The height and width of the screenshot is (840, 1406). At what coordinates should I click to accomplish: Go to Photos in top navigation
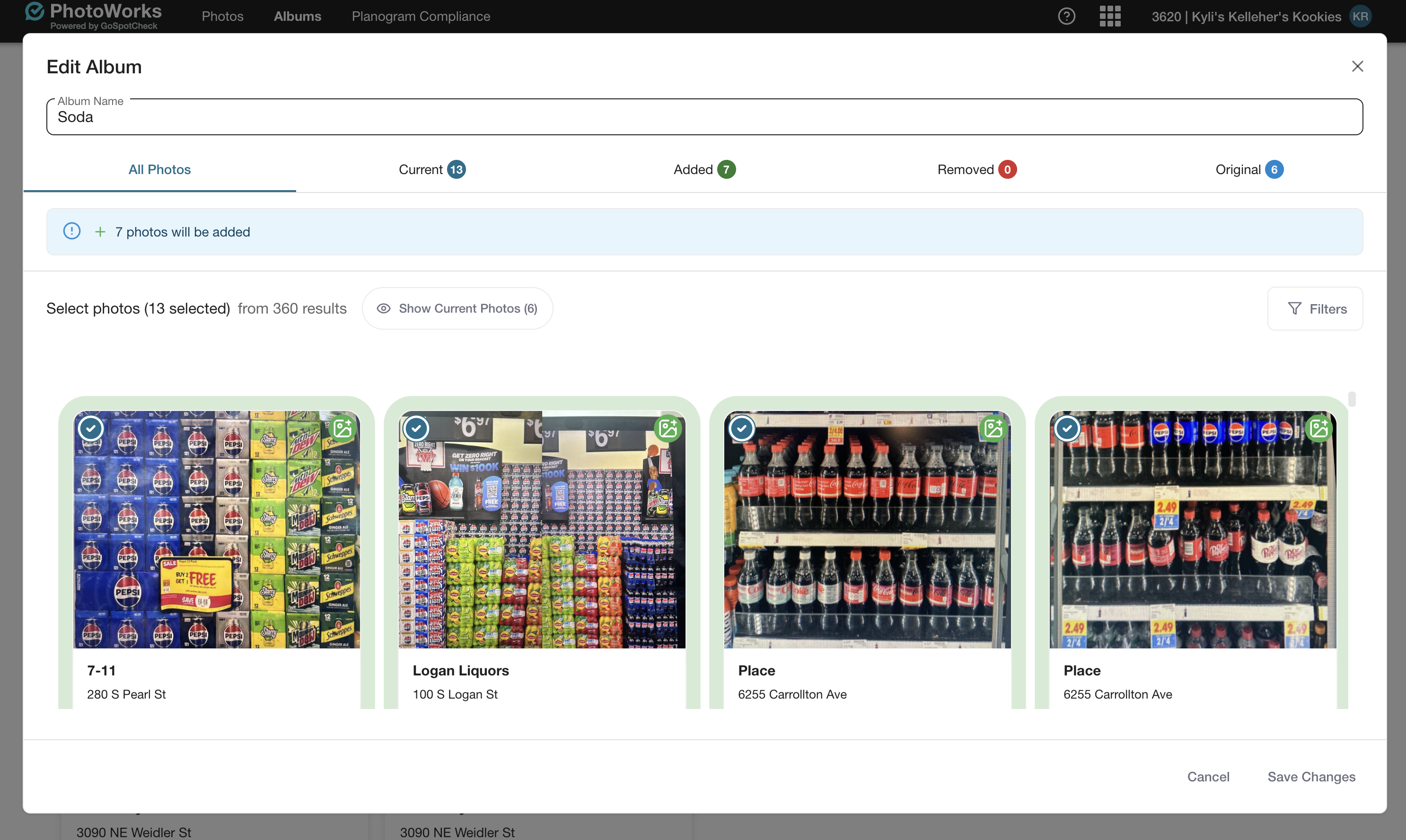(x=222, y=17)
